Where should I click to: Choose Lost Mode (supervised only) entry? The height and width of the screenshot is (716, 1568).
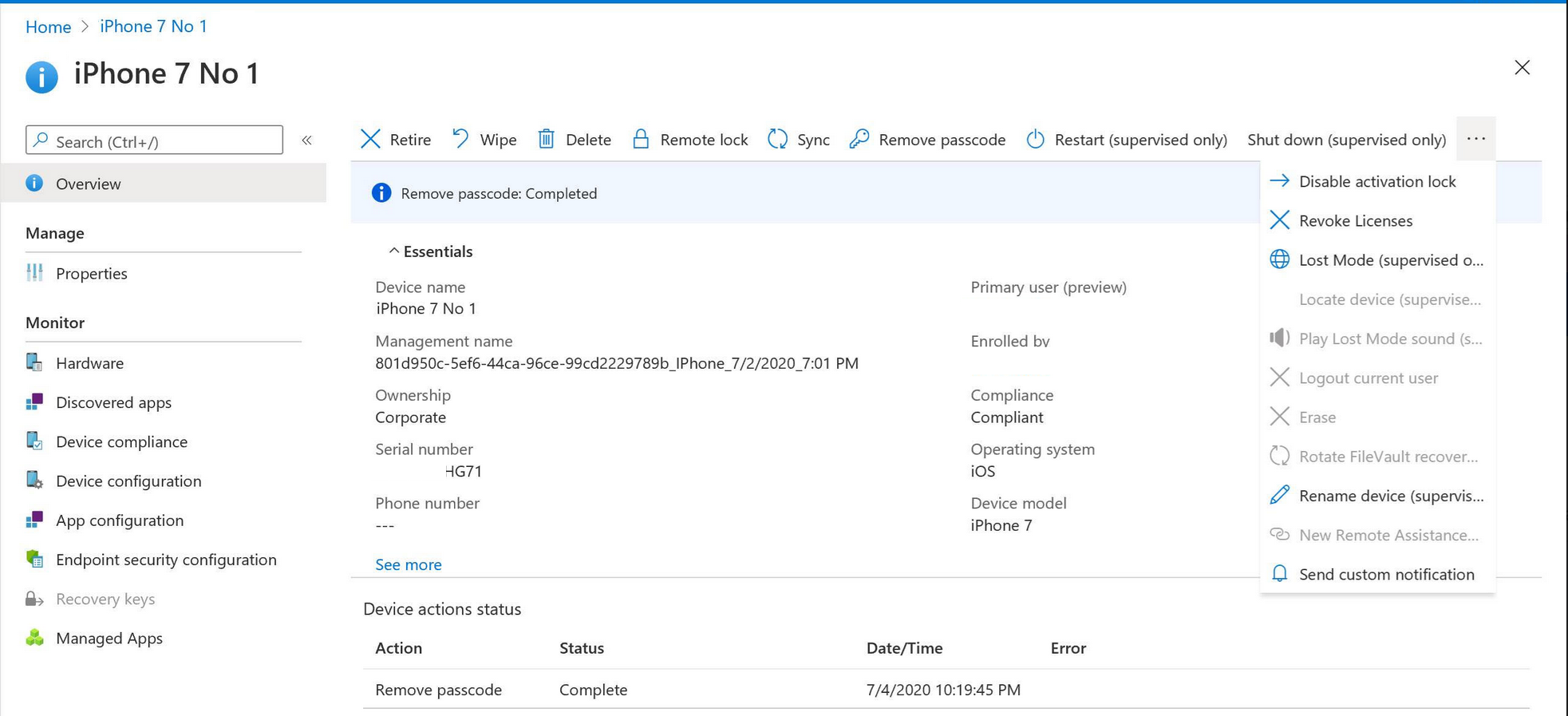coord(1377,259)
